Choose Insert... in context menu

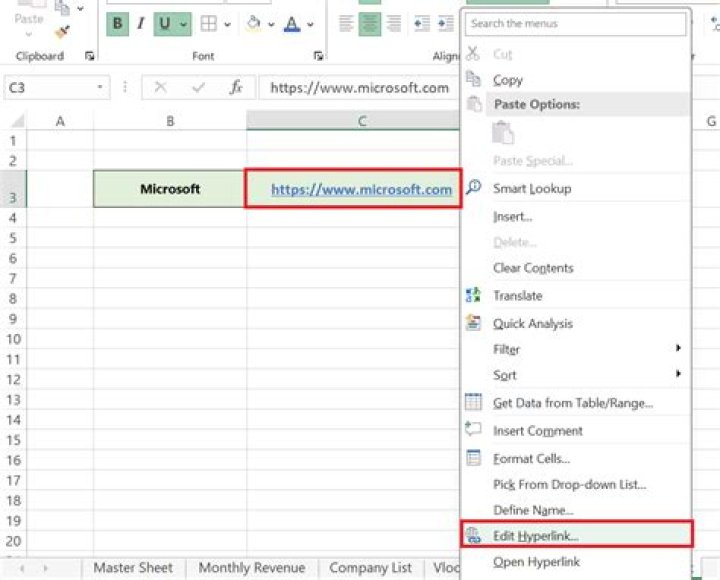coord(576,216)
